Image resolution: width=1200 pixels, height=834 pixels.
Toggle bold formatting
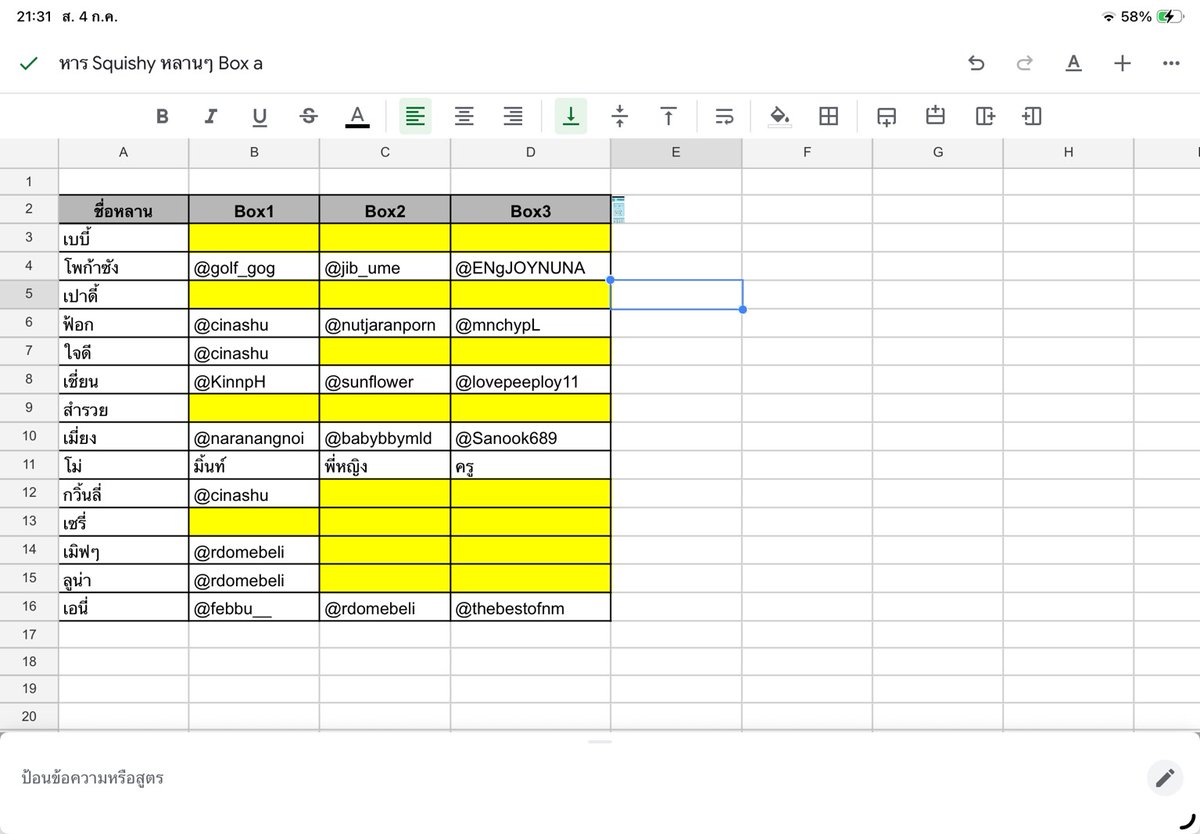pos(162,117)
